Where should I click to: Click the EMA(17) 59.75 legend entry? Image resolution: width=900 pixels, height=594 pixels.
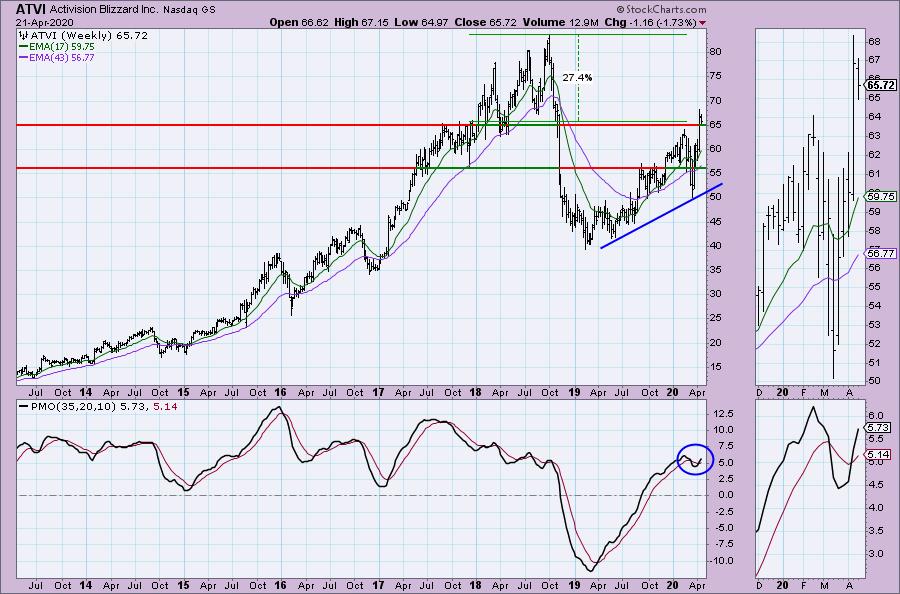pos(62,46)
